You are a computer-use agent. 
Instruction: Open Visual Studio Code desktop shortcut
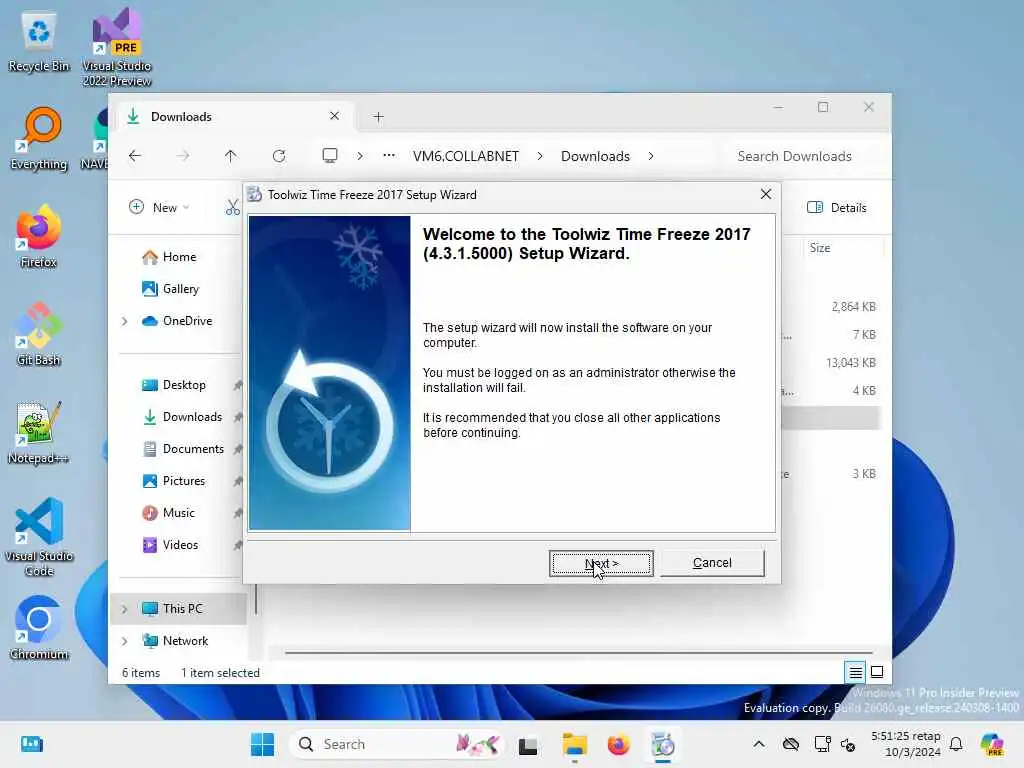tap(39, 537)
